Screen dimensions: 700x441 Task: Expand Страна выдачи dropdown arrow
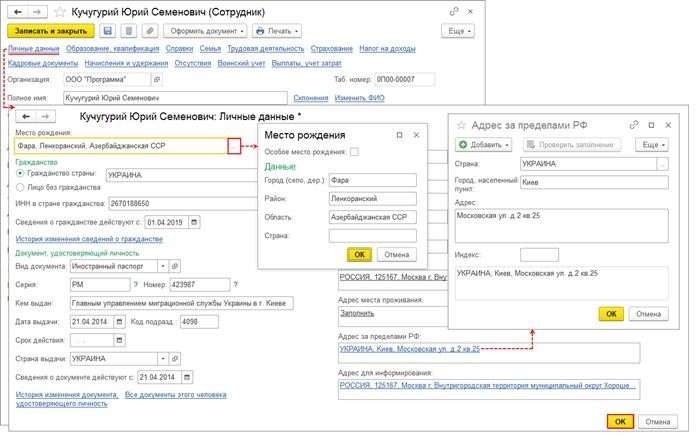point(163,358)
